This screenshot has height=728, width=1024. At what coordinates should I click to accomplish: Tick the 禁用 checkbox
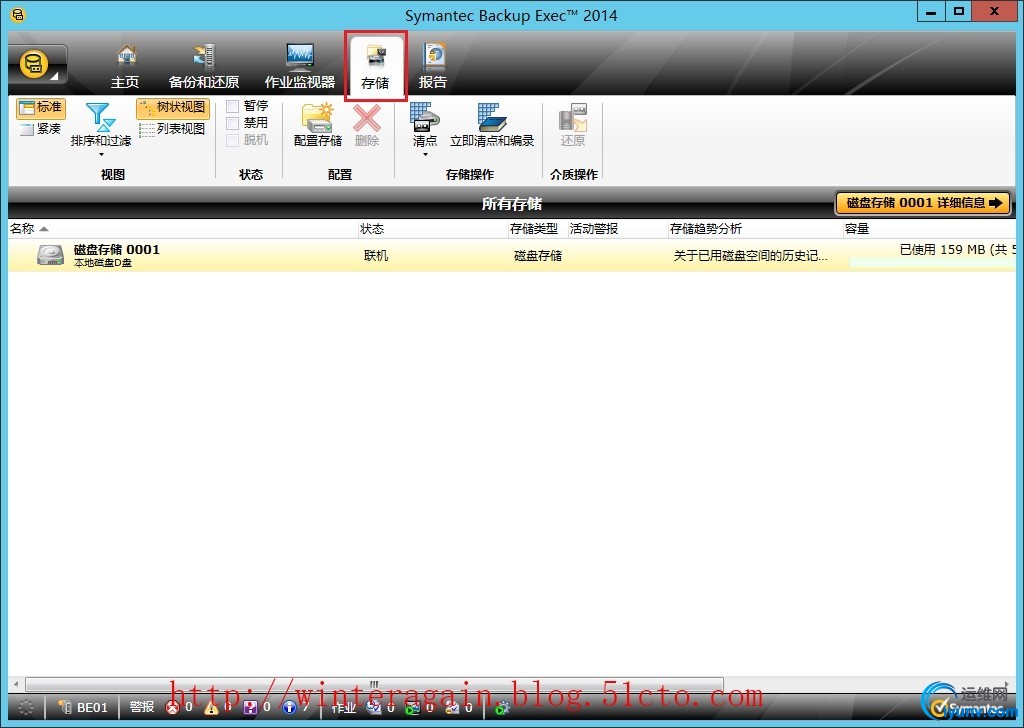click(x=232, y=123)
